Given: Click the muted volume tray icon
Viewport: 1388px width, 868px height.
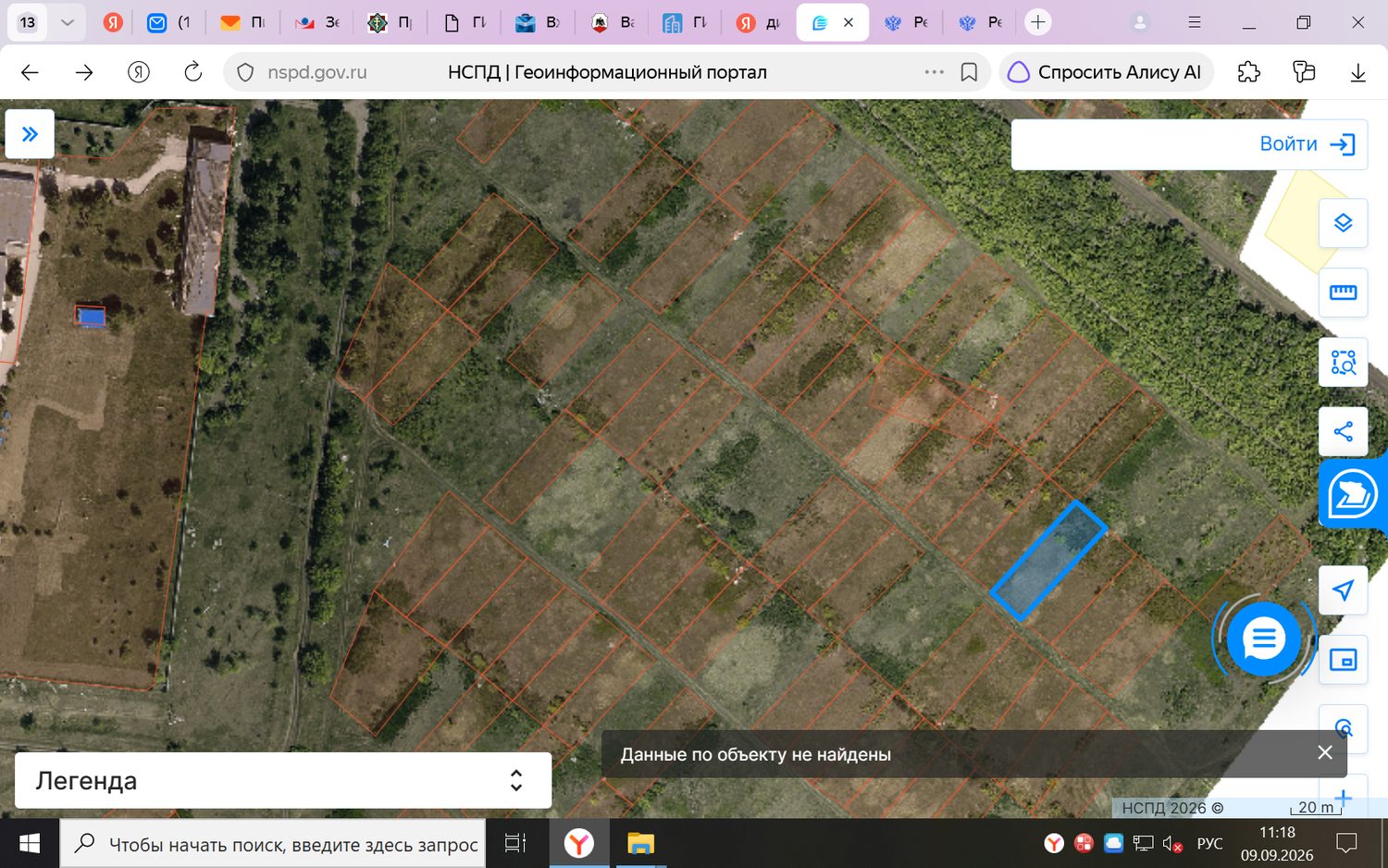Looking at the screenshot, I should pos(1172,843).
